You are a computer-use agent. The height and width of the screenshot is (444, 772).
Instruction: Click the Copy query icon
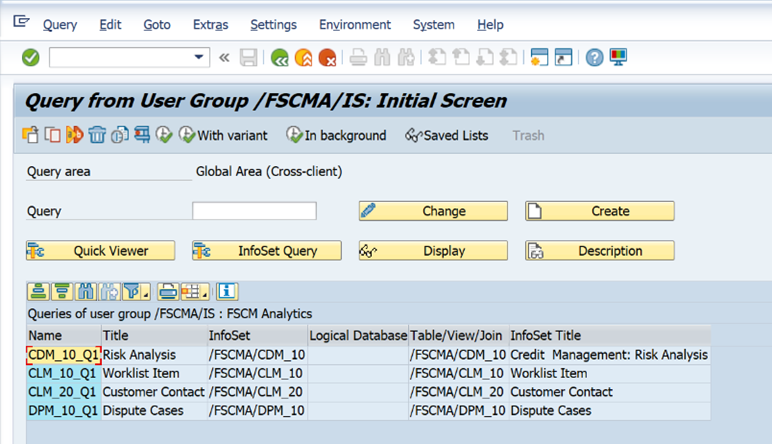(53, 135)
